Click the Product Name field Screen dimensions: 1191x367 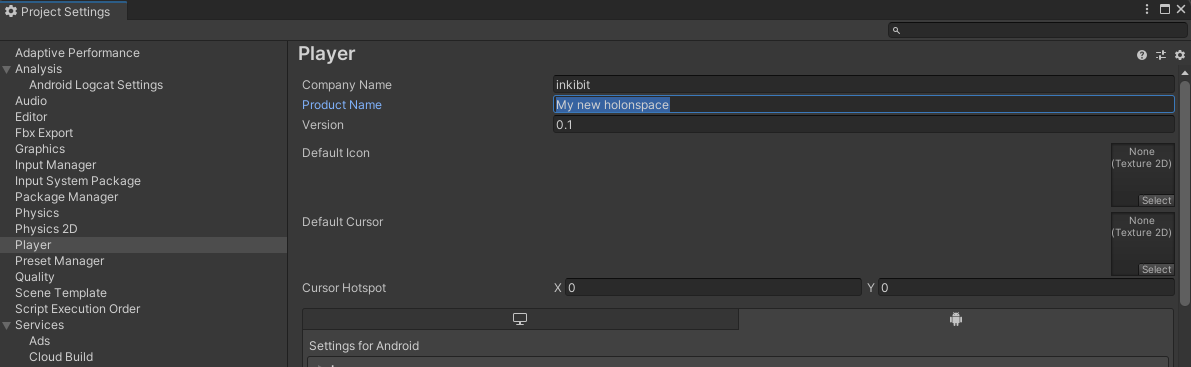pyautogui.click(x=864, y=104)
